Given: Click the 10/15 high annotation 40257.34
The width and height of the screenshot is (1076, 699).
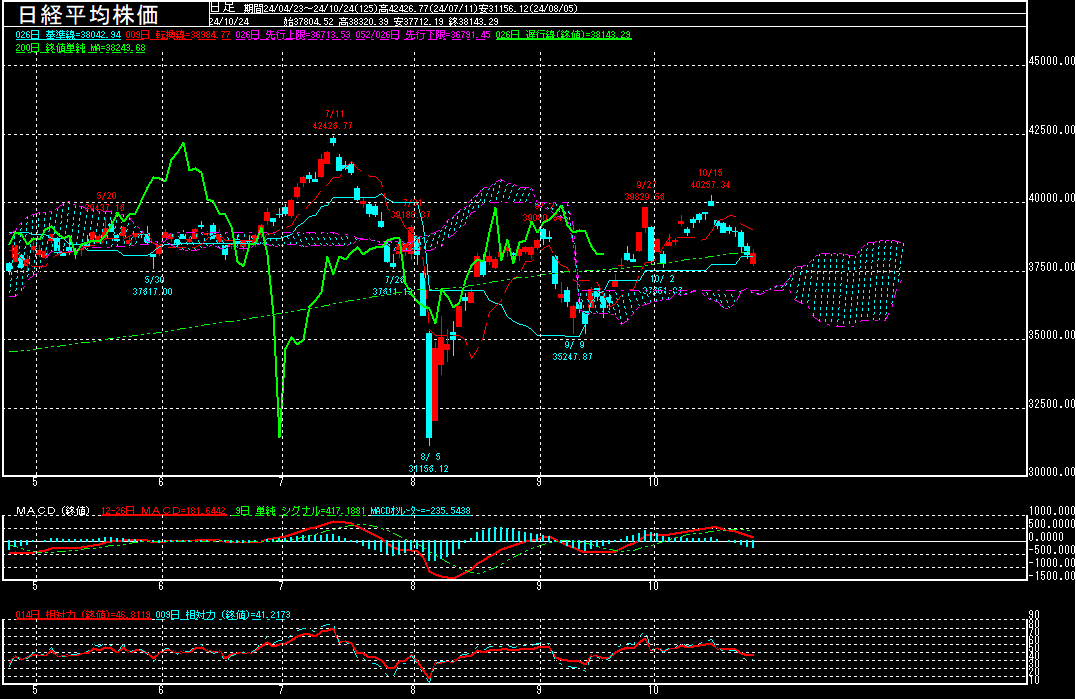Looking at the screenshot, I should (710, 179).
